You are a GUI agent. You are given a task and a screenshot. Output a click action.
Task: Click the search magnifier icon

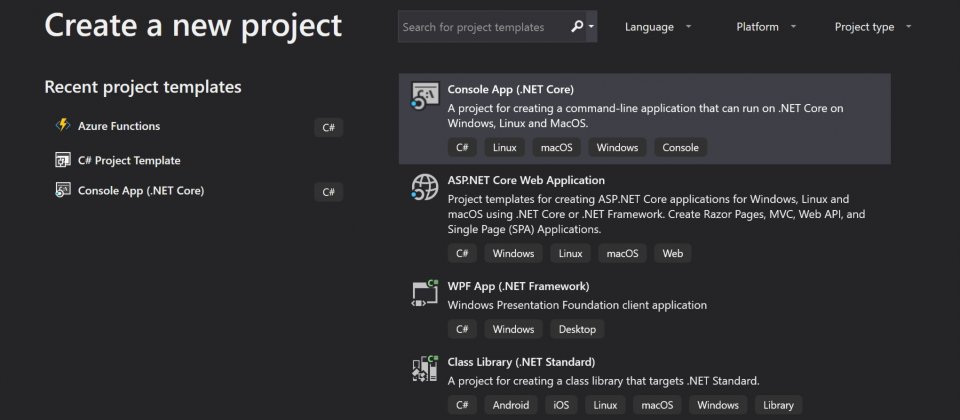[x=577, y=26]
